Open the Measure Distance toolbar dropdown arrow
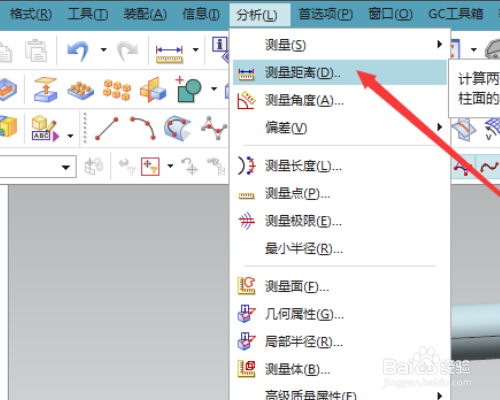500x400 pixels. coord(195,50)
